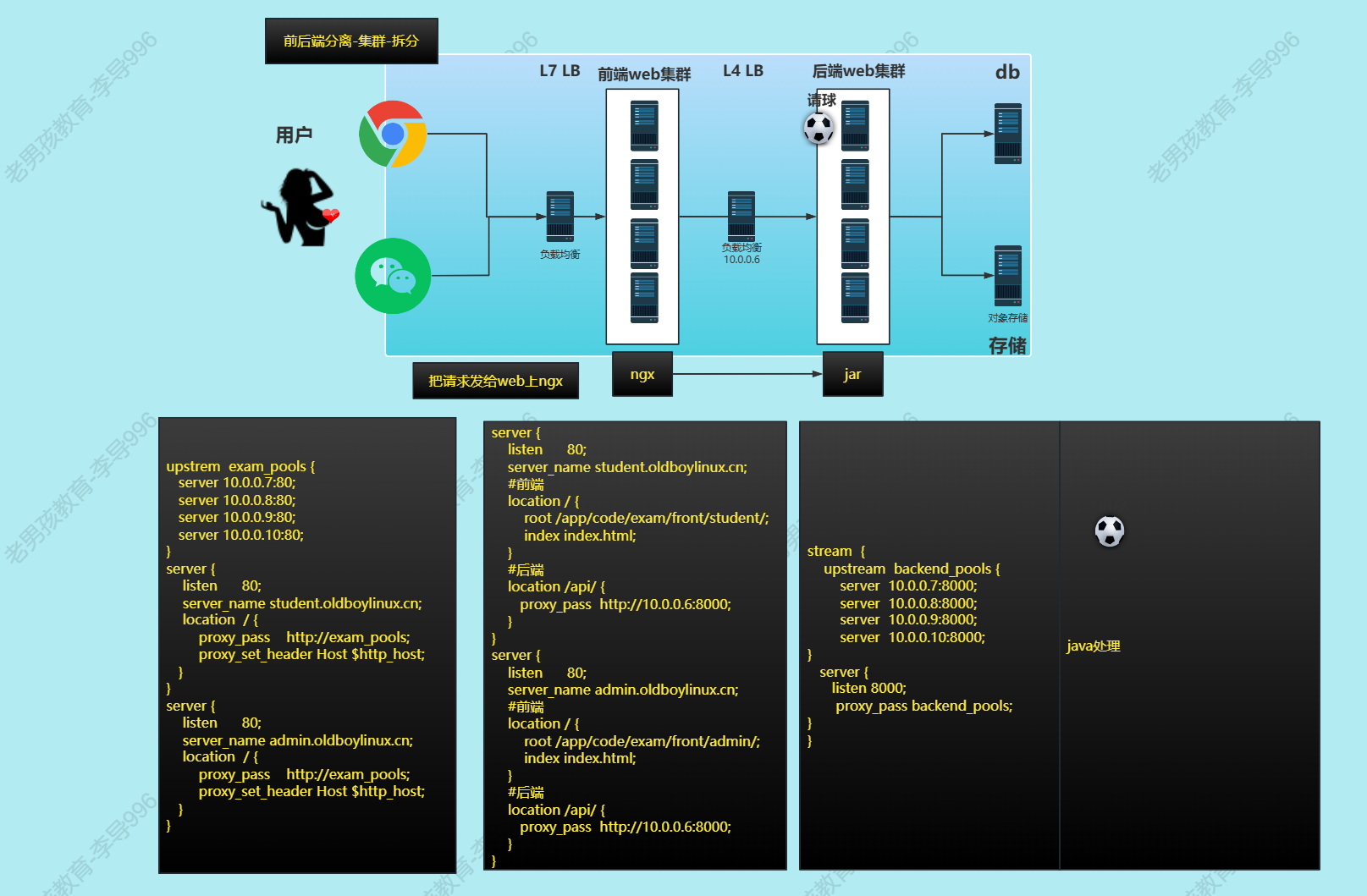The width and height of the screenshot is (1367, 896).
Task: Select the bottom server in 后端web集群
Action: point(854,297)
